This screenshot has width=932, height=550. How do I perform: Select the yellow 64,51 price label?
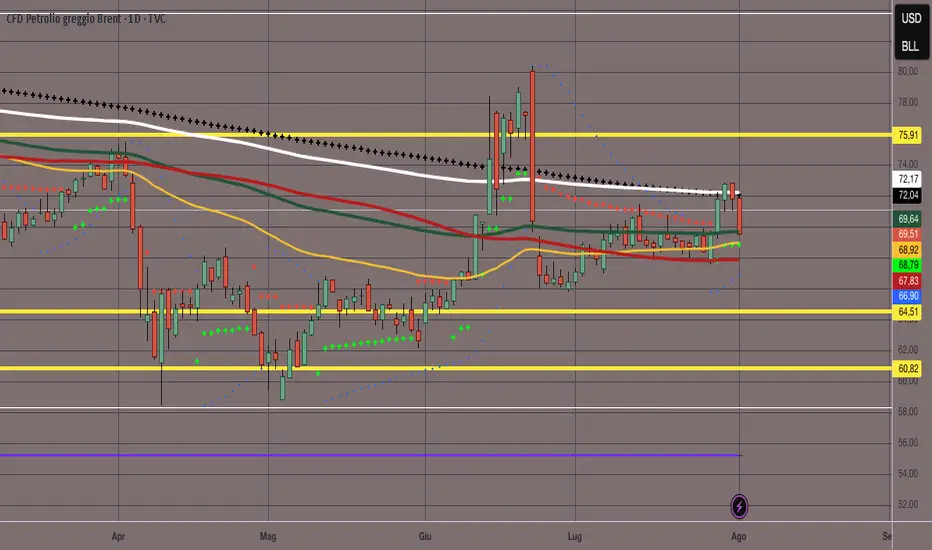(908, 312)
